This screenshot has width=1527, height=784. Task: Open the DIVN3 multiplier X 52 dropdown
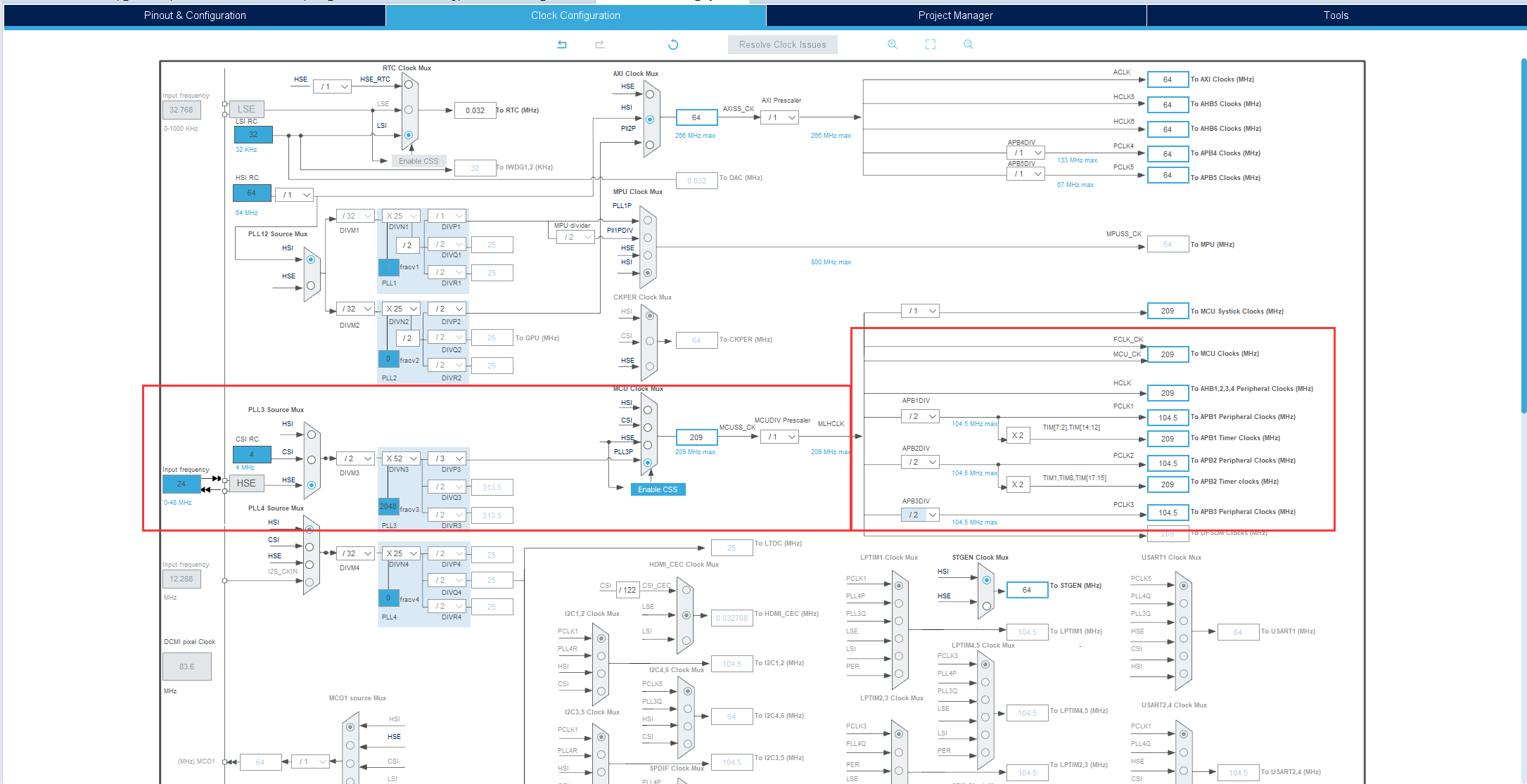pyautogui.click(x=402, y=458)
